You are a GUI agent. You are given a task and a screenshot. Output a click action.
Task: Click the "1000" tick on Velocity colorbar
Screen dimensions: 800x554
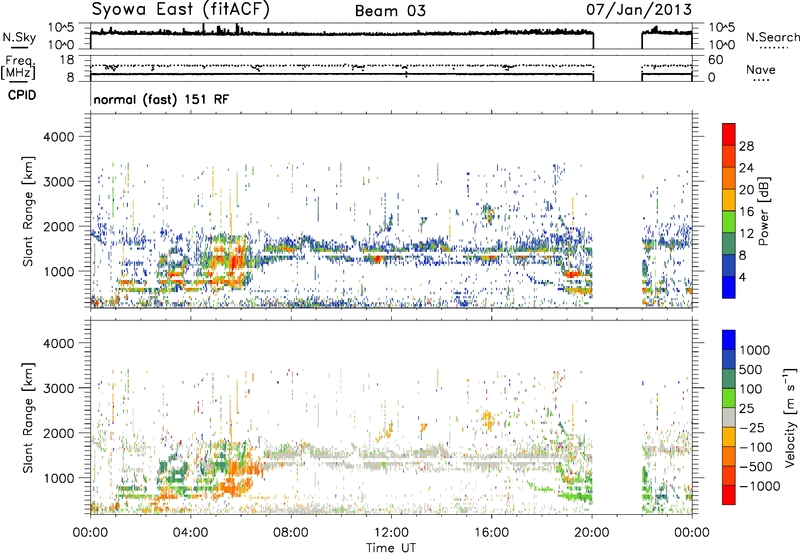click(x=755, y=350)
